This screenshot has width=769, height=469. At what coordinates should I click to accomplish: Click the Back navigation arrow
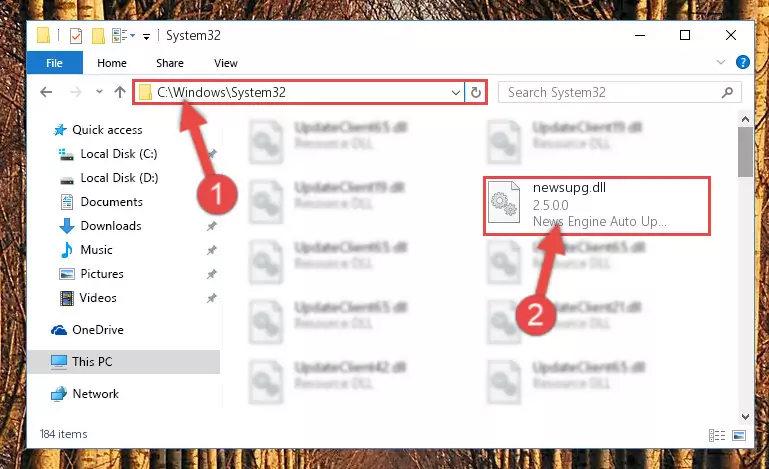click(x=46, y=92)
